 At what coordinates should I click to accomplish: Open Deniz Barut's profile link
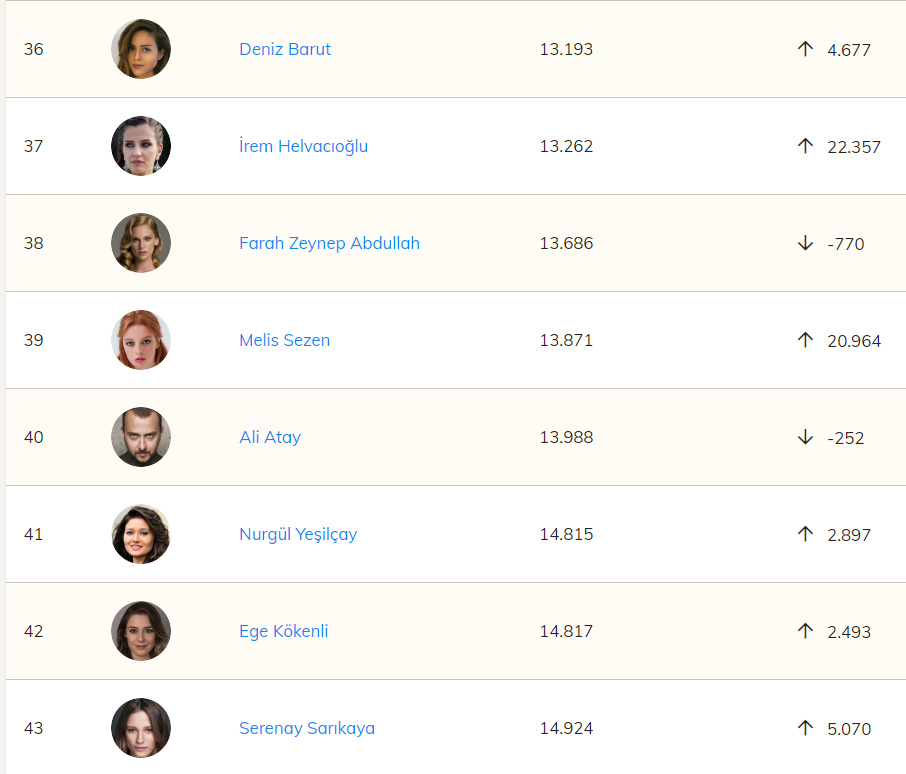(x=285, y=49)
